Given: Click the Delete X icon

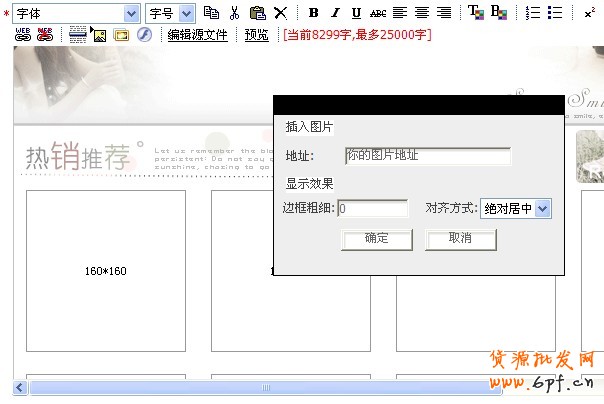Looking at the screenshot, I should pyautogui.click(x=281, y=13).
